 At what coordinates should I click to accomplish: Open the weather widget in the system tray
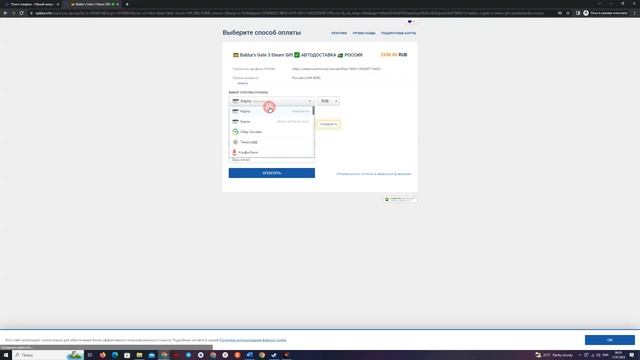click(554, 355)
